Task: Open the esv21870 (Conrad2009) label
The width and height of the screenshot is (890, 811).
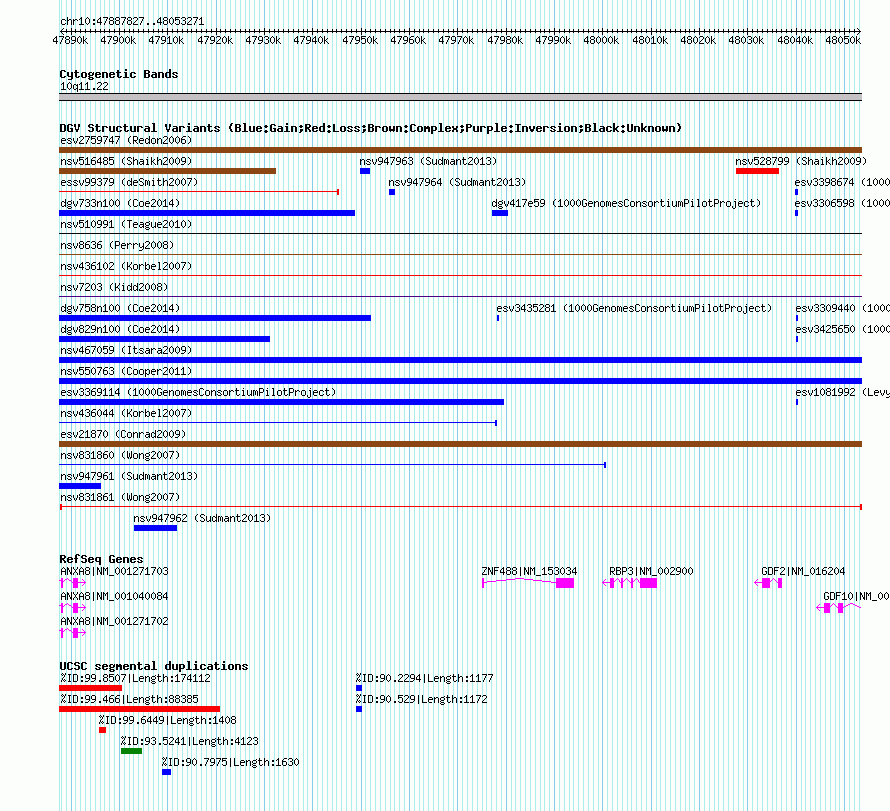Action: coord(123,434)
